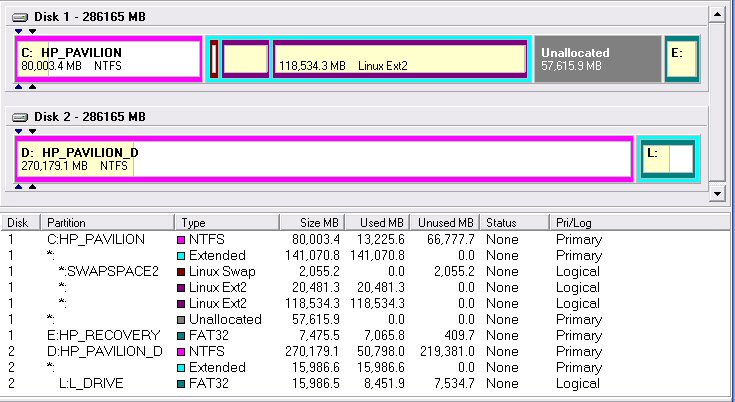The width and height of the screenshot is (735, 402).
Task: Click the Disk 2 drive icon
Action: 20,117
